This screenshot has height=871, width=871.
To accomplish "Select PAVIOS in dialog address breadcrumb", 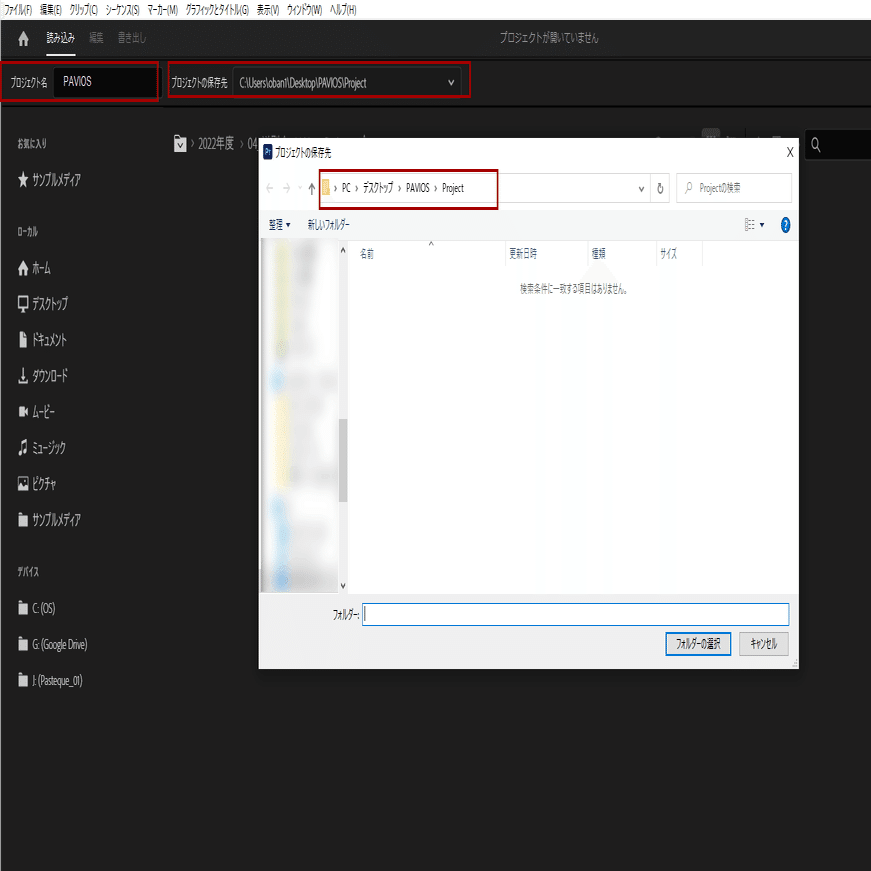I will (x=418, y=188).
